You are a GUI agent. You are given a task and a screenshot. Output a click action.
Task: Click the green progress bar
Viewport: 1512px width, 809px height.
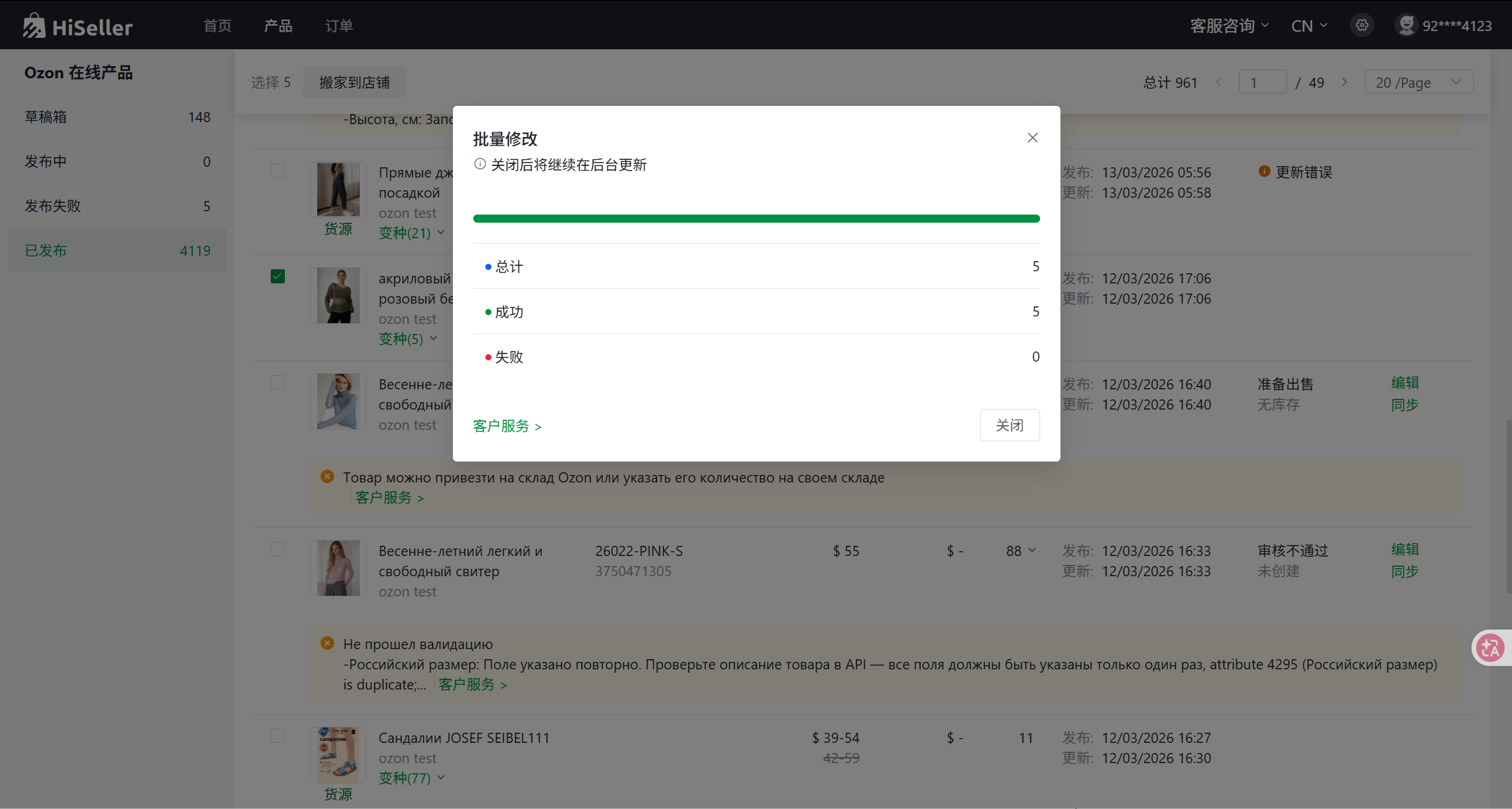click(x=756, y=219)
